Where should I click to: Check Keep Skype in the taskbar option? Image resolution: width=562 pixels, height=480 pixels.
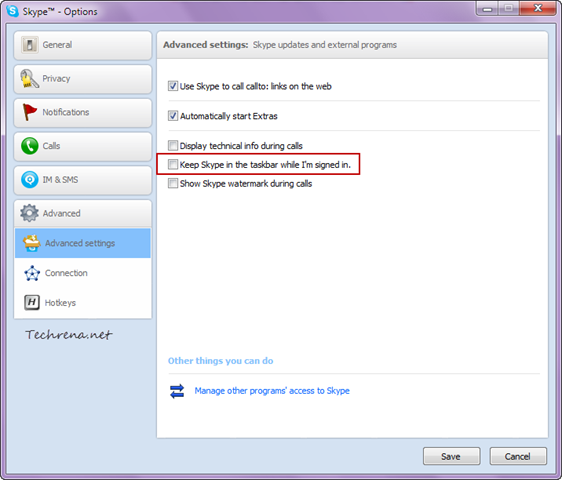tap(173, 165)
